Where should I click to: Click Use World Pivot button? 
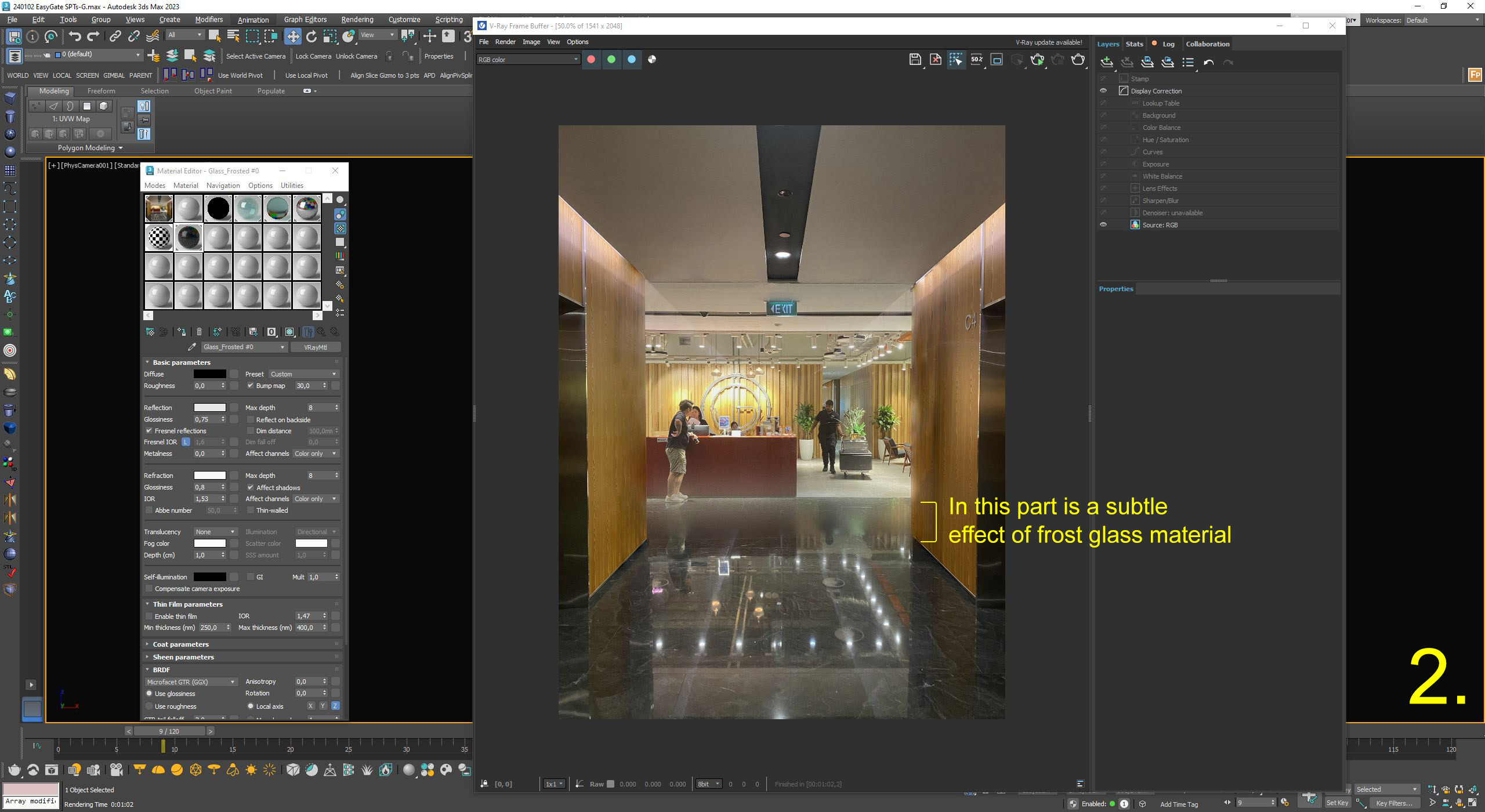[x=240, y=75]
